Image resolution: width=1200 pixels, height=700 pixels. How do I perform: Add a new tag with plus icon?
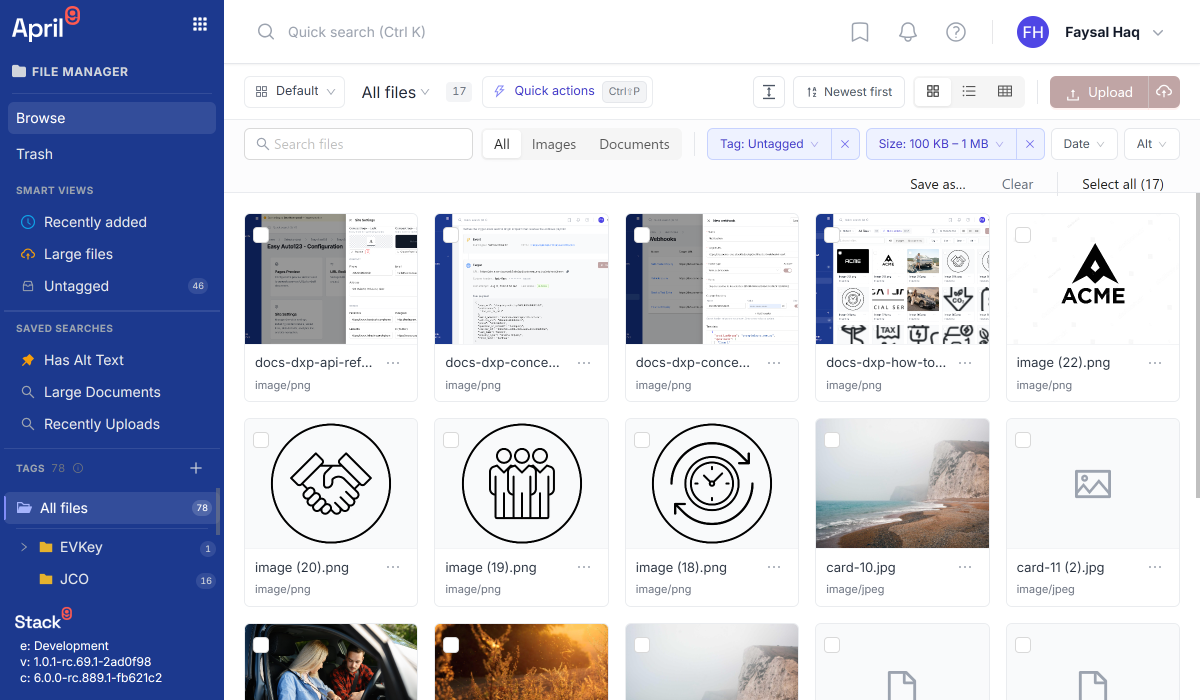click(196, 468)
